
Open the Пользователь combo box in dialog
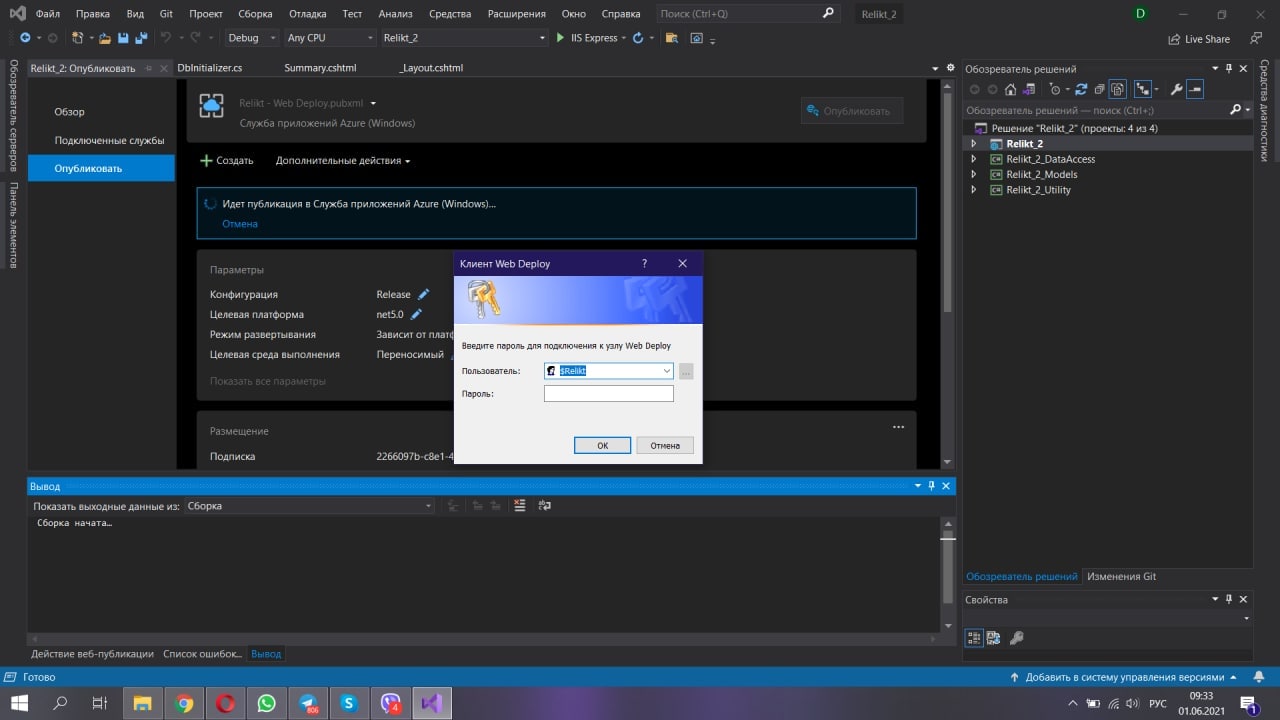pyautogui.click(x=609, y=371)
